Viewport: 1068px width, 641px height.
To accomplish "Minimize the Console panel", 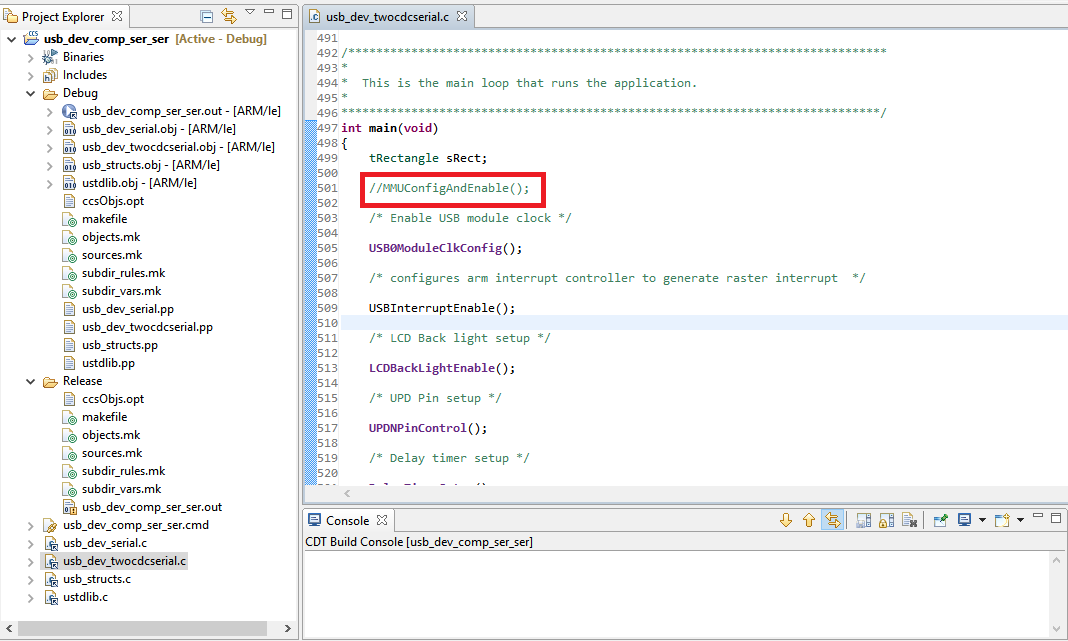I will tap(1038, 516).
